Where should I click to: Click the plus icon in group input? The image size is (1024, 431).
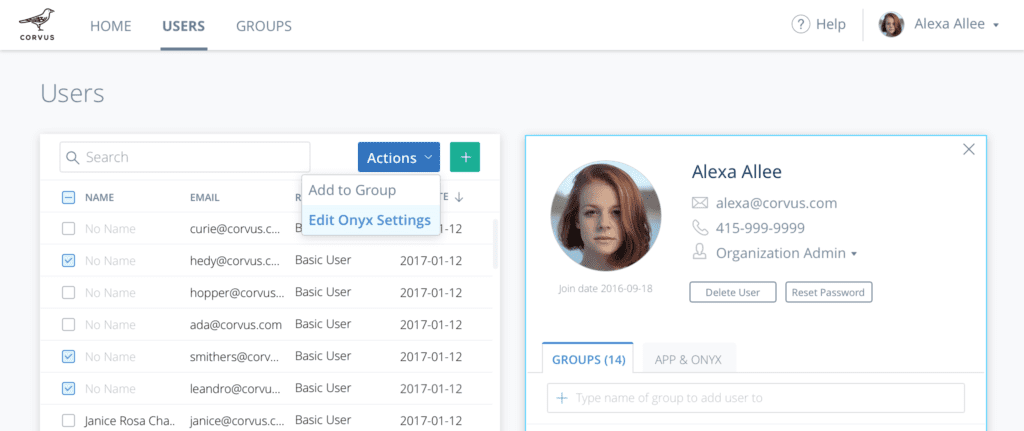pos(562,398)
